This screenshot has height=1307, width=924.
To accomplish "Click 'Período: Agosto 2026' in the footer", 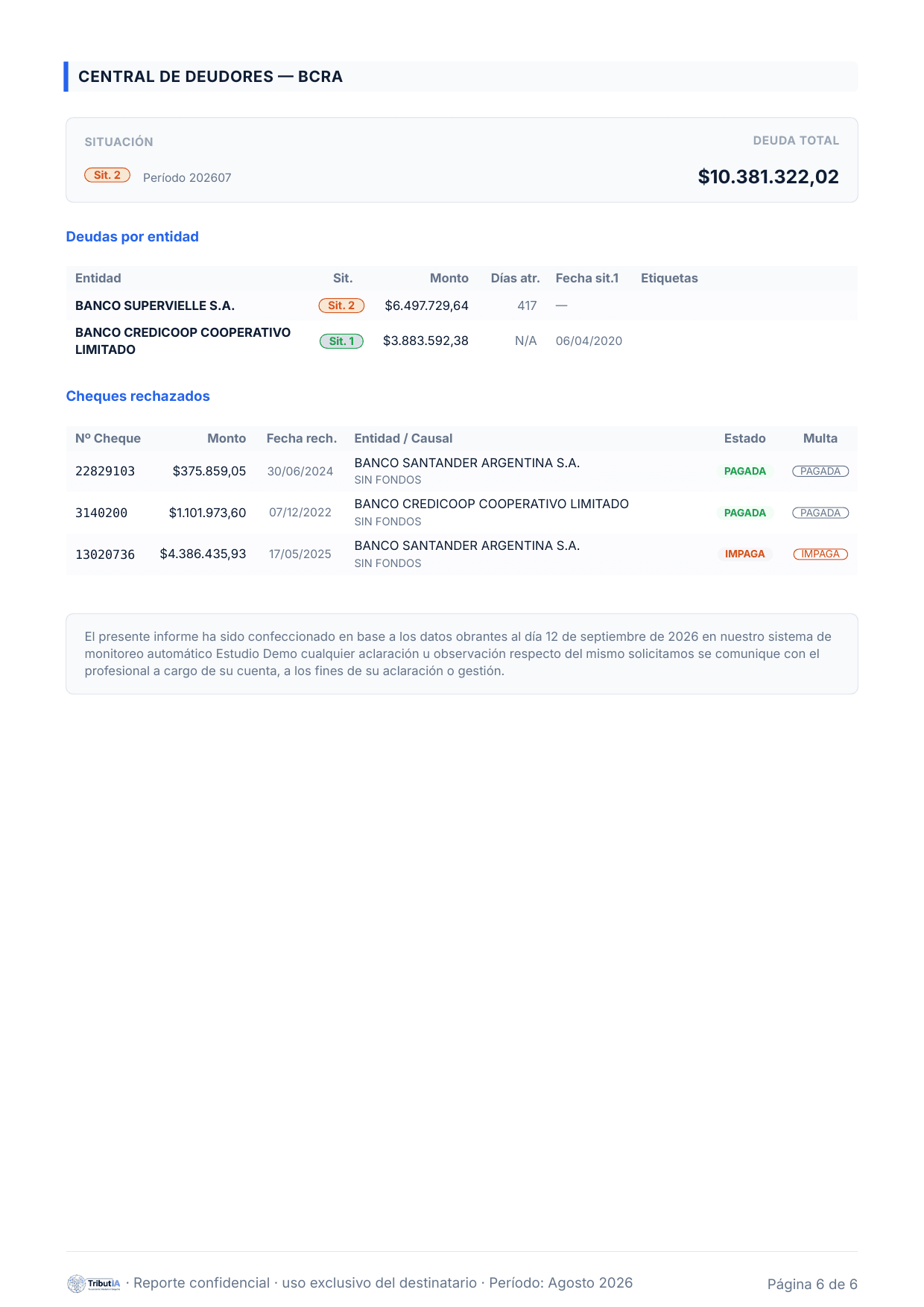I will pos(561,1282).
